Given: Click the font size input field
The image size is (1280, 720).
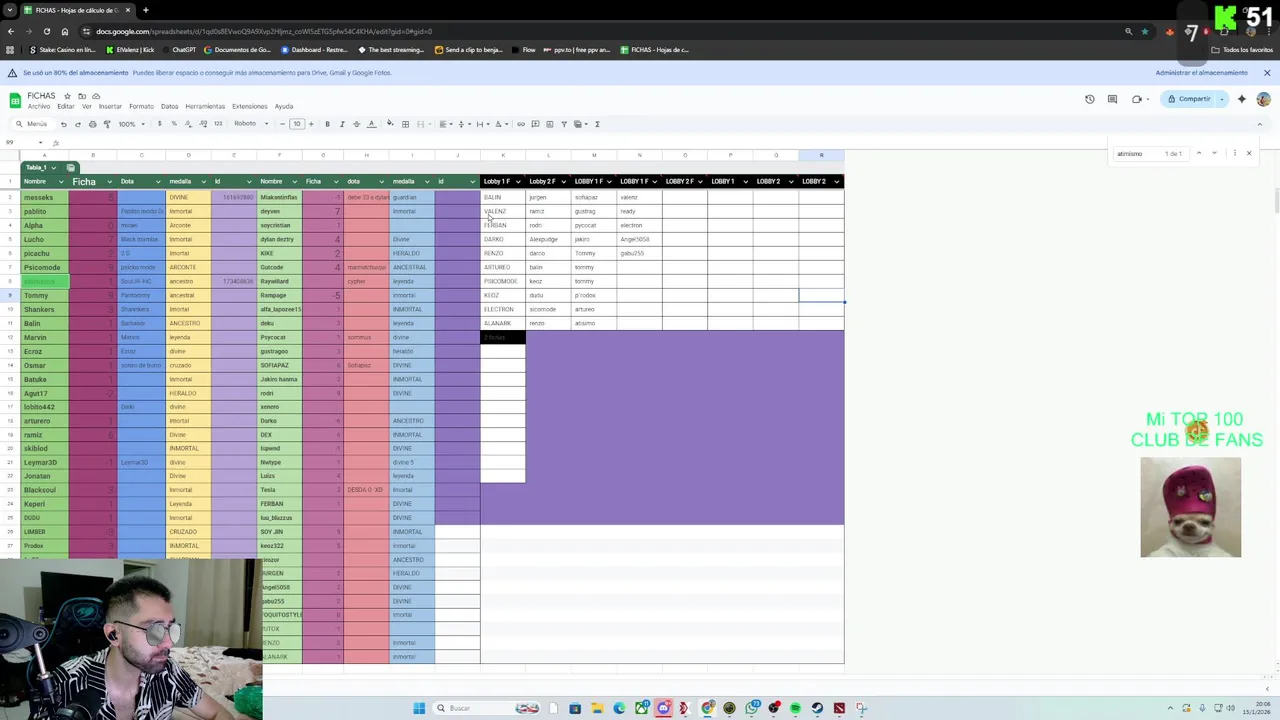Looking at the screenshot, I should (x=296, y=124).
